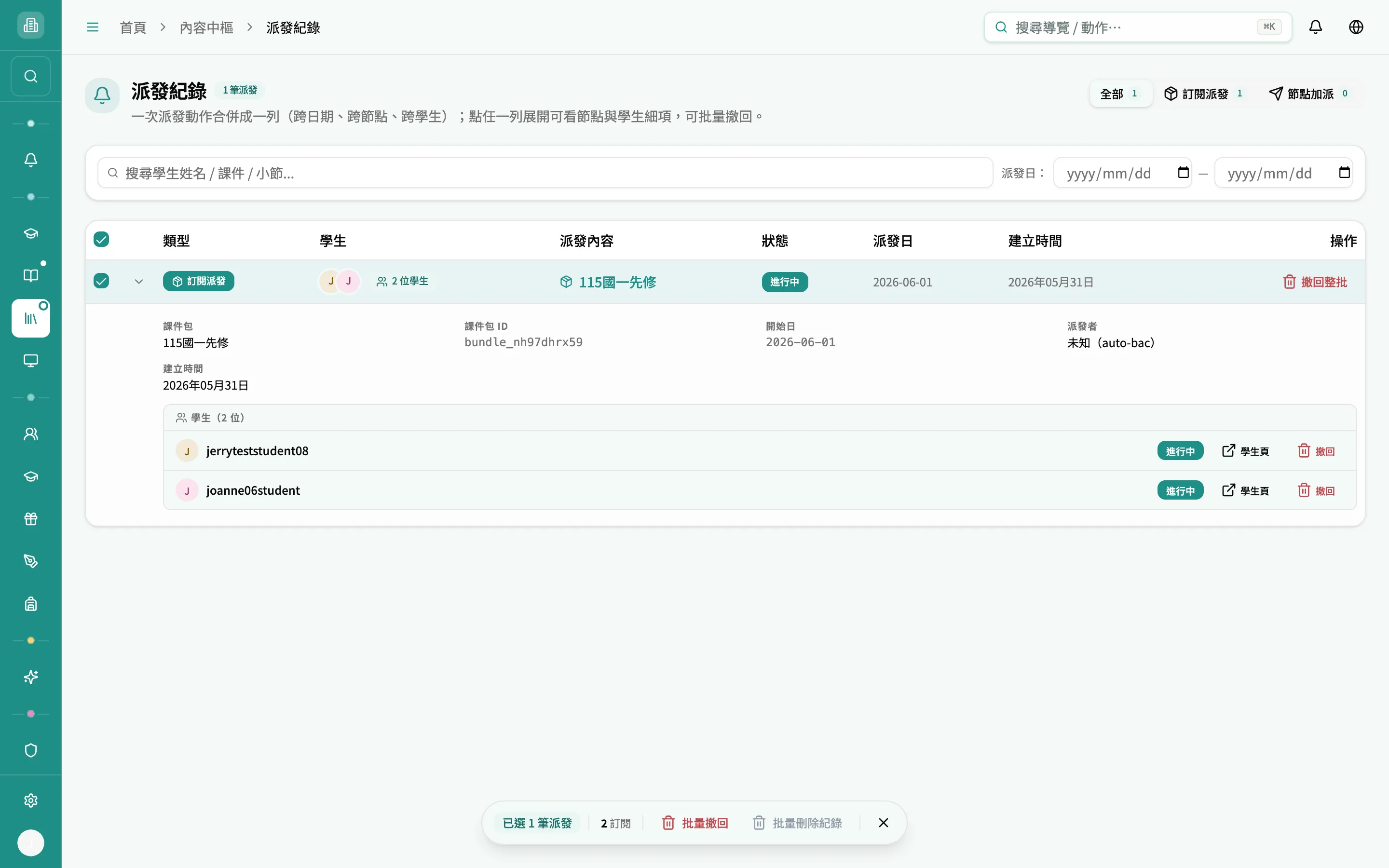Open the gift icon in sidebar

pos(31,519)
